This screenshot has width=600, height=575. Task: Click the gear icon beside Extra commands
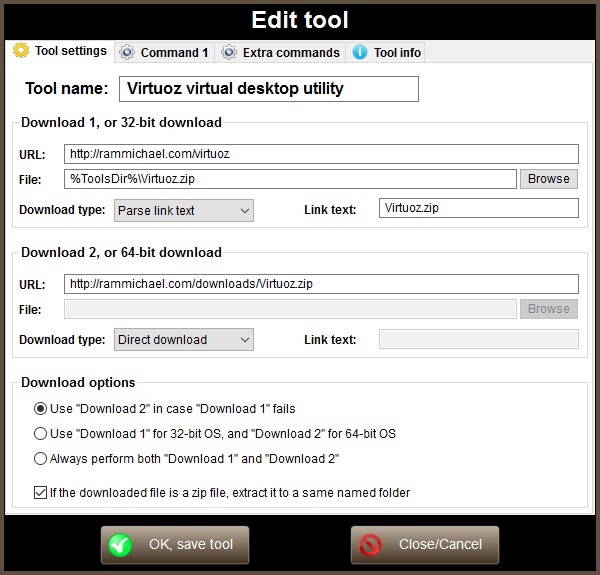(x=229, y=52)
